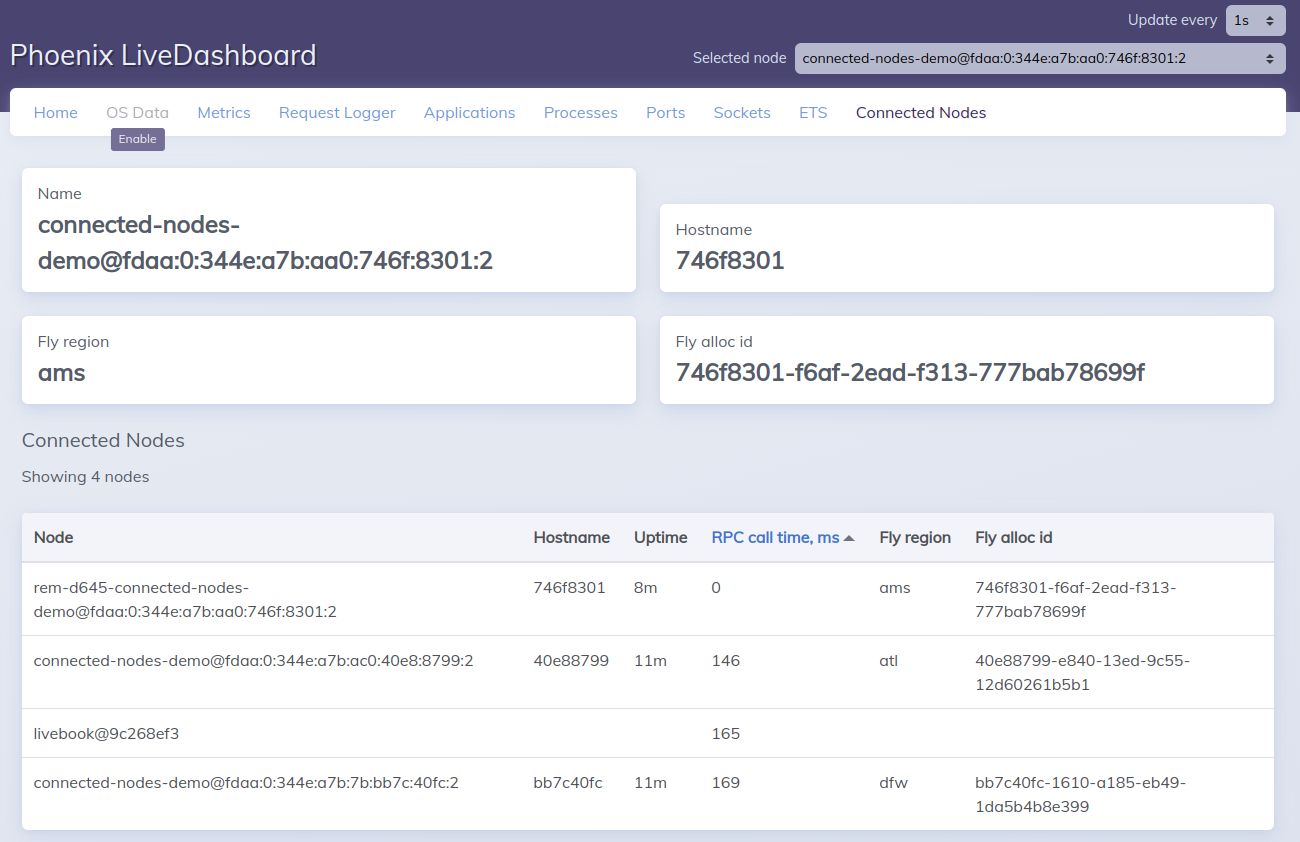Open the Processes tab
Screen dimensions: 1300x842
pyautogui.click(x=580, y=112)
